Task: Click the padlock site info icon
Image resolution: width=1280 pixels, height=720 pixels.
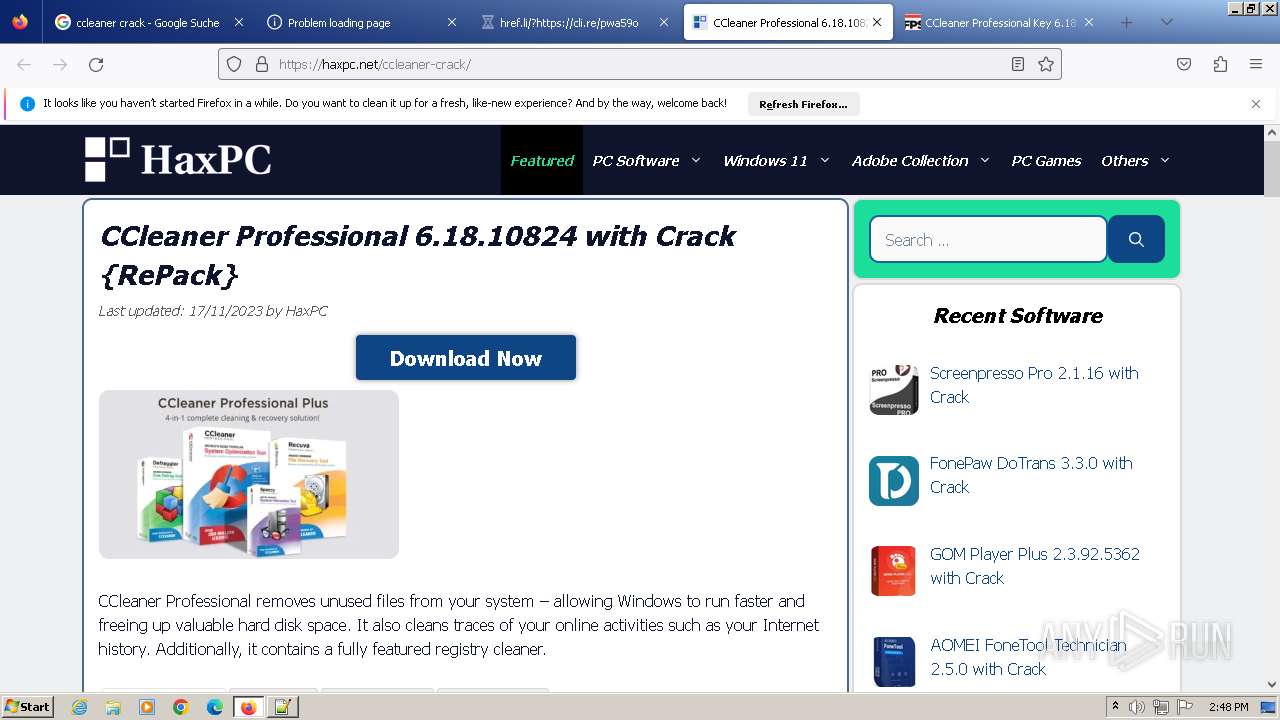Action: pos(262,64)
